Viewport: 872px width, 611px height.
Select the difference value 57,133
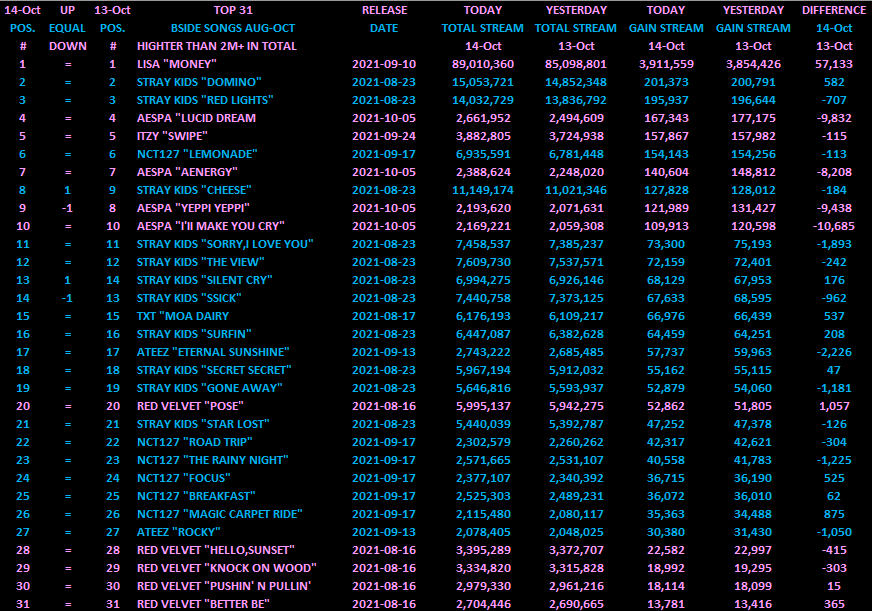click(x=834, y=64)
